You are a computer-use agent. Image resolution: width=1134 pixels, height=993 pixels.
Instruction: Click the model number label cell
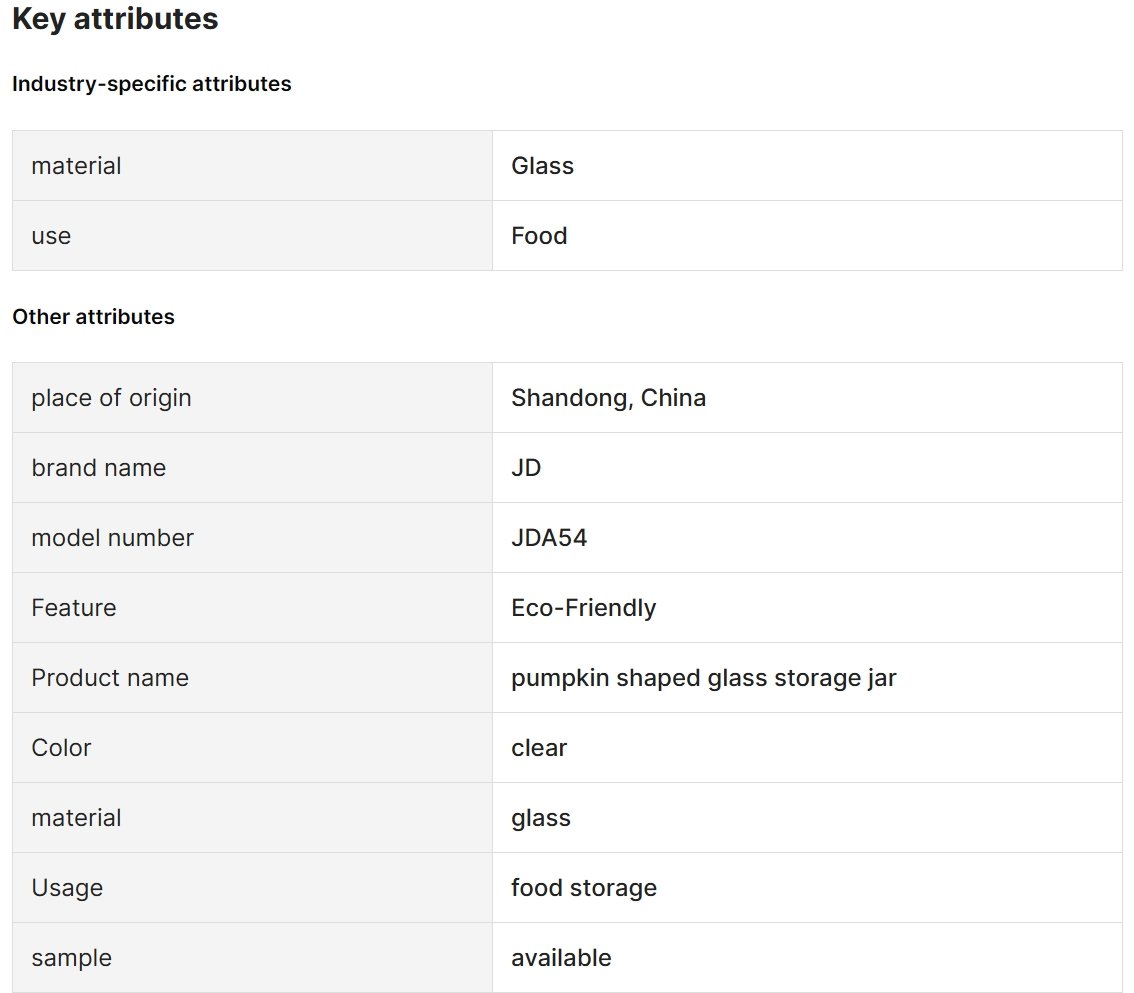point(252,538)
